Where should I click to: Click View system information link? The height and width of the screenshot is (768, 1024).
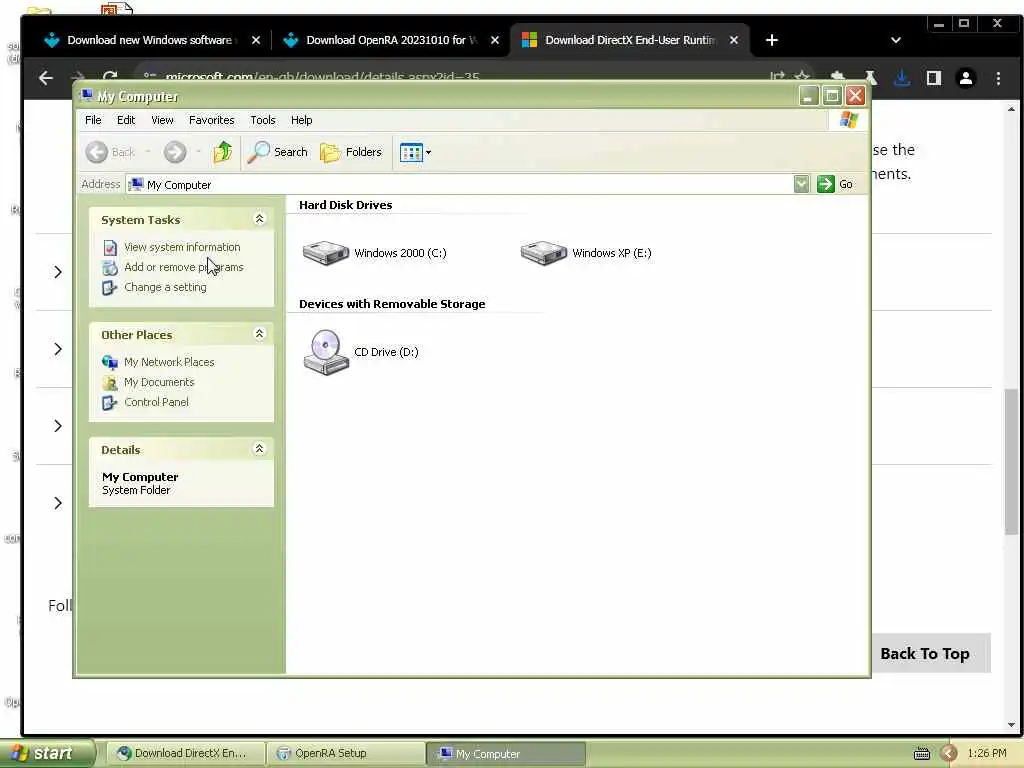[x=182, y=247]
